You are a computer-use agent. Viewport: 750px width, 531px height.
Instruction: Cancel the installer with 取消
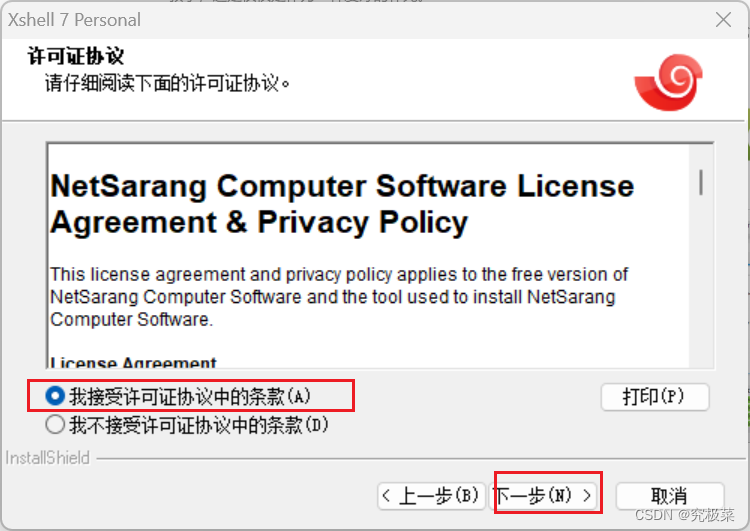coord(670,496)
